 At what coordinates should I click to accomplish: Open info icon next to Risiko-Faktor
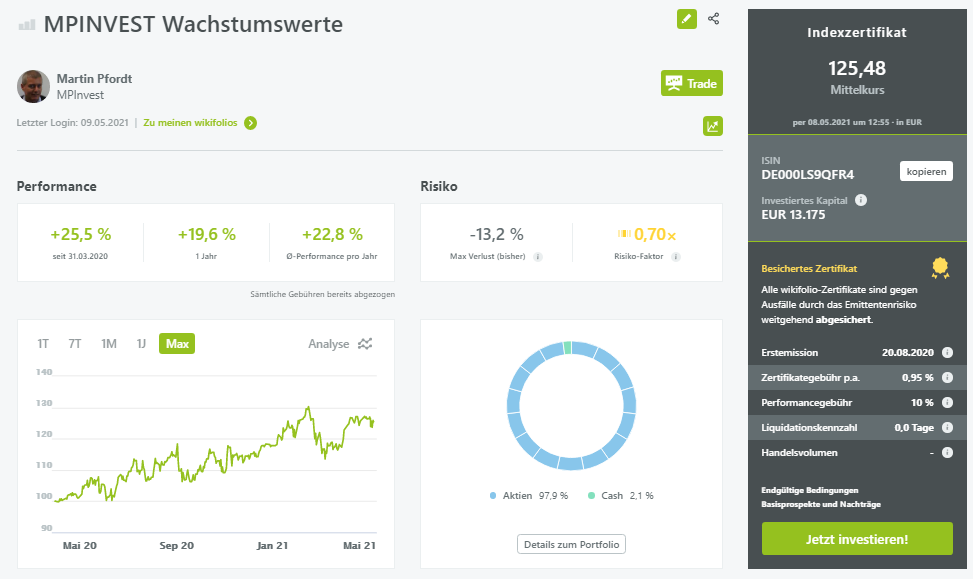(x=676, y=257)
